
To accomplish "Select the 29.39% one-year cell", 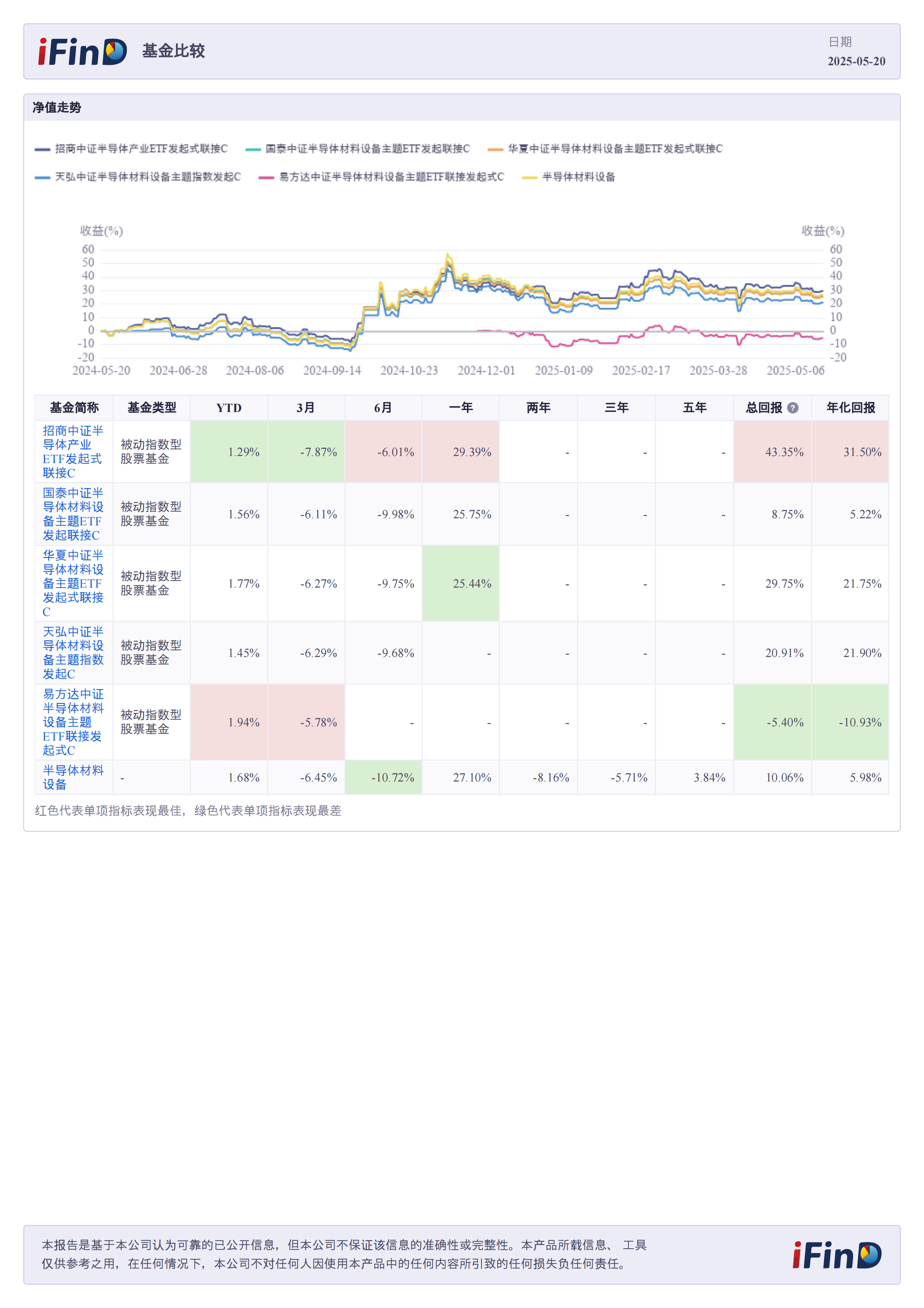I will pyautogui.click(x=461, y=452).
